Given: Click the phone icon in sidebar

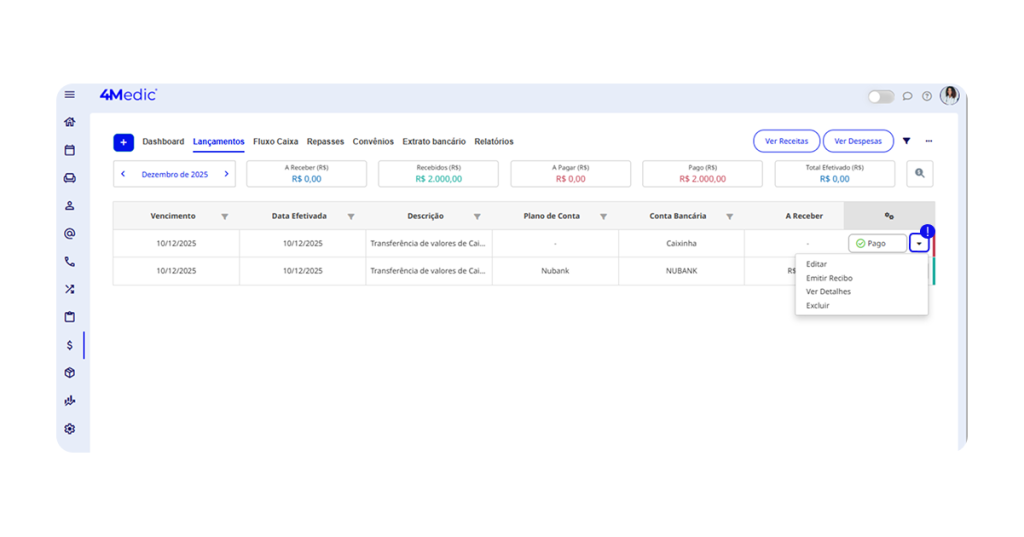Looking at the screenshot, I should (x=70, y=262).
